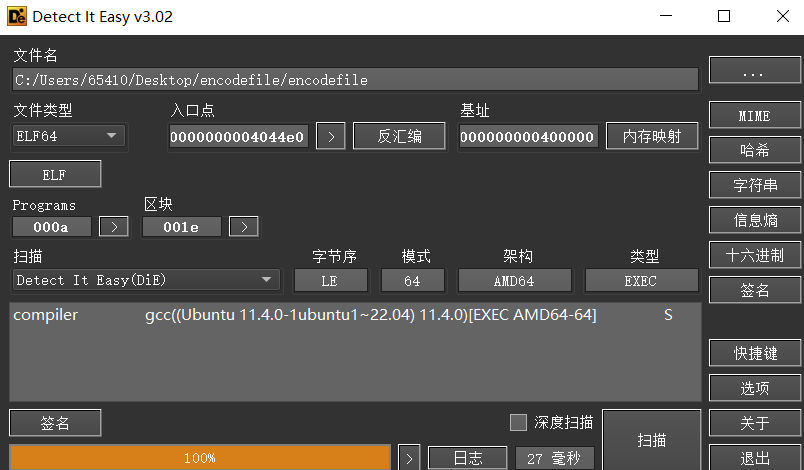Open the 十六进制 hex viewer
The image size is (804, 470).
(754, 255)
